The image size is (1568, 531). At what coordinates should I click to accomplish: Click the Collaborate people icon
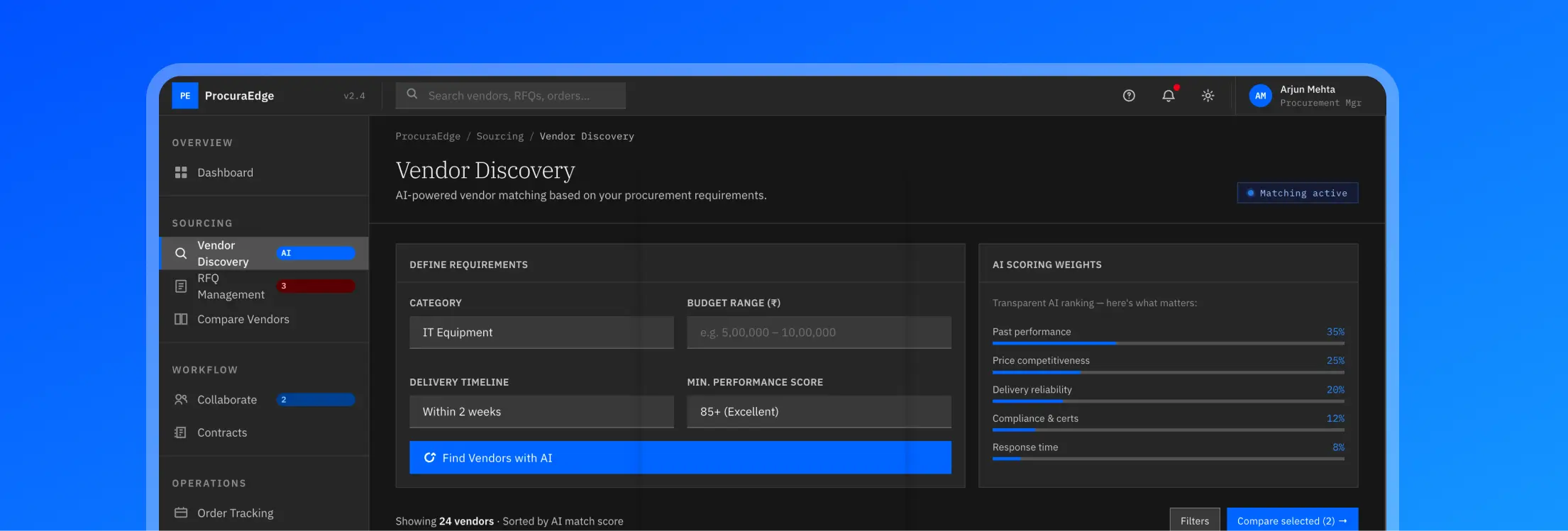(x=181, y=400)
